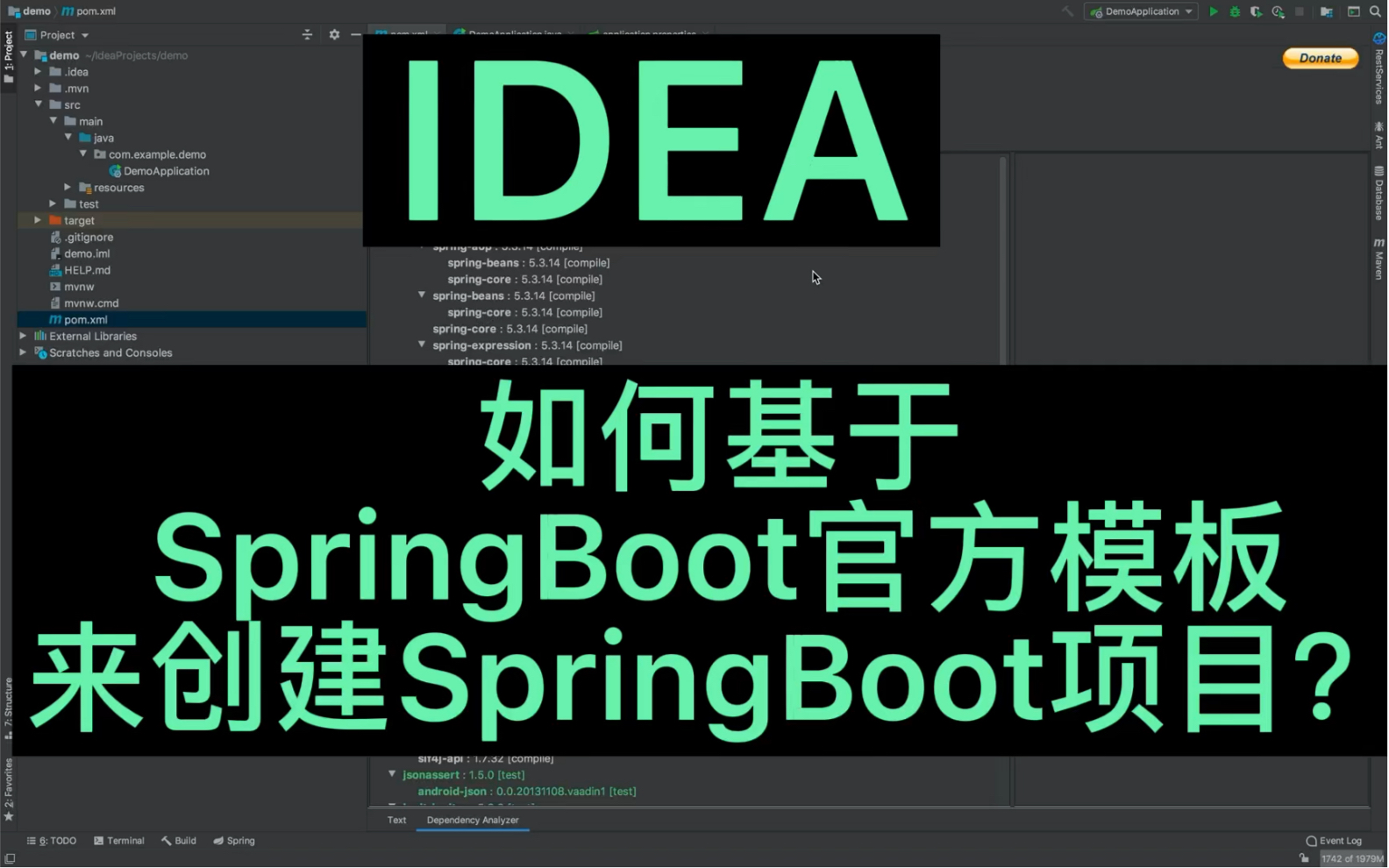
Task: Select .gitignore in project tree
Action: [82, 238]
